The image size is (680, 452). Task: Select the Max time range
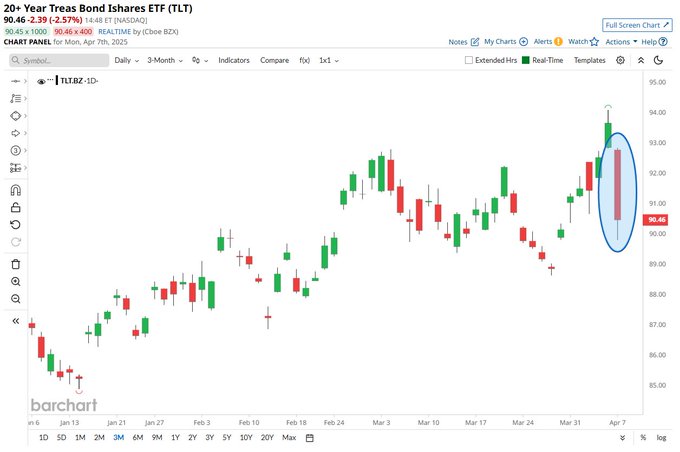click(x=289, y=438)
